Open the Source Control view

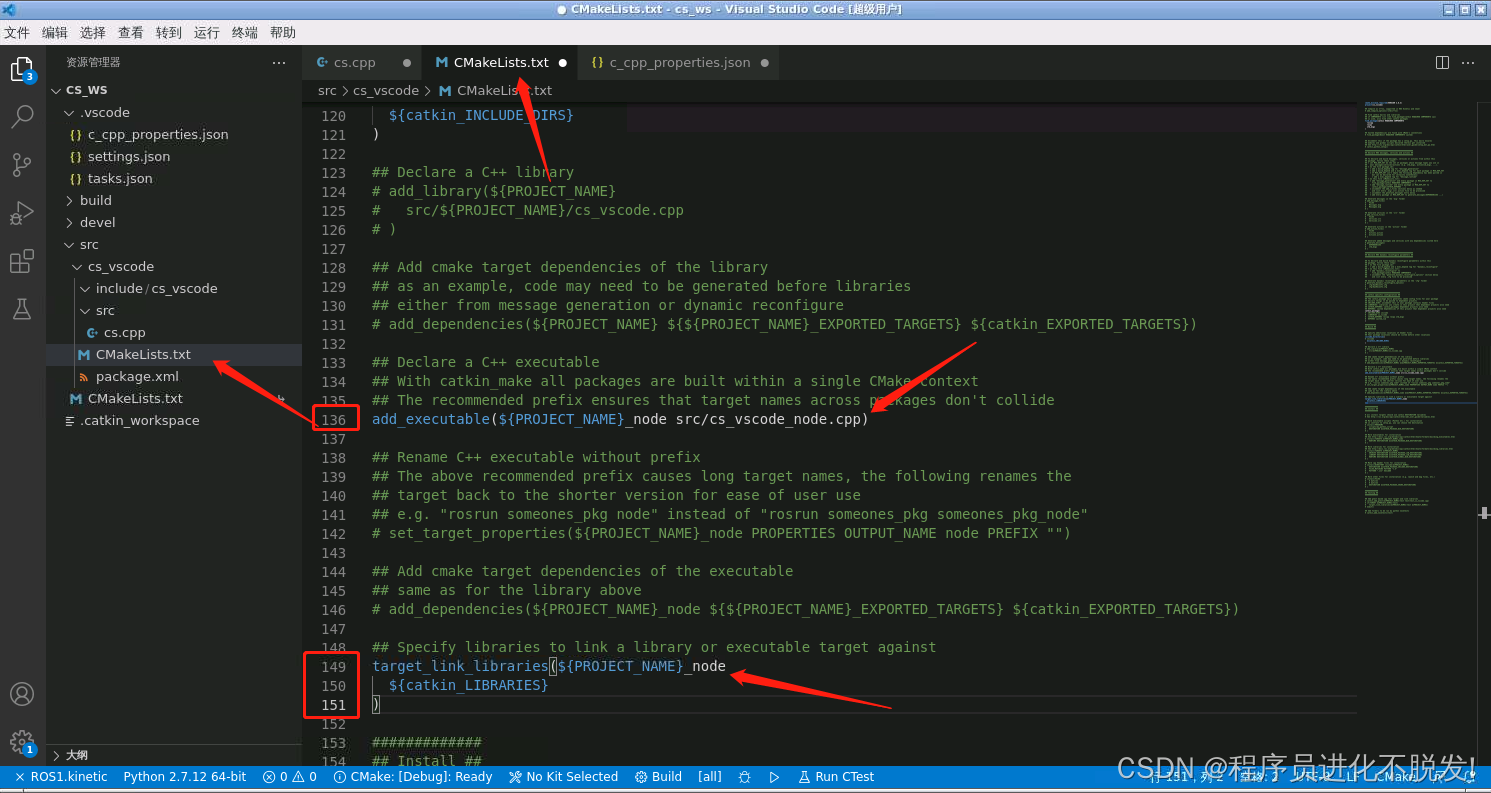[22, 165]
